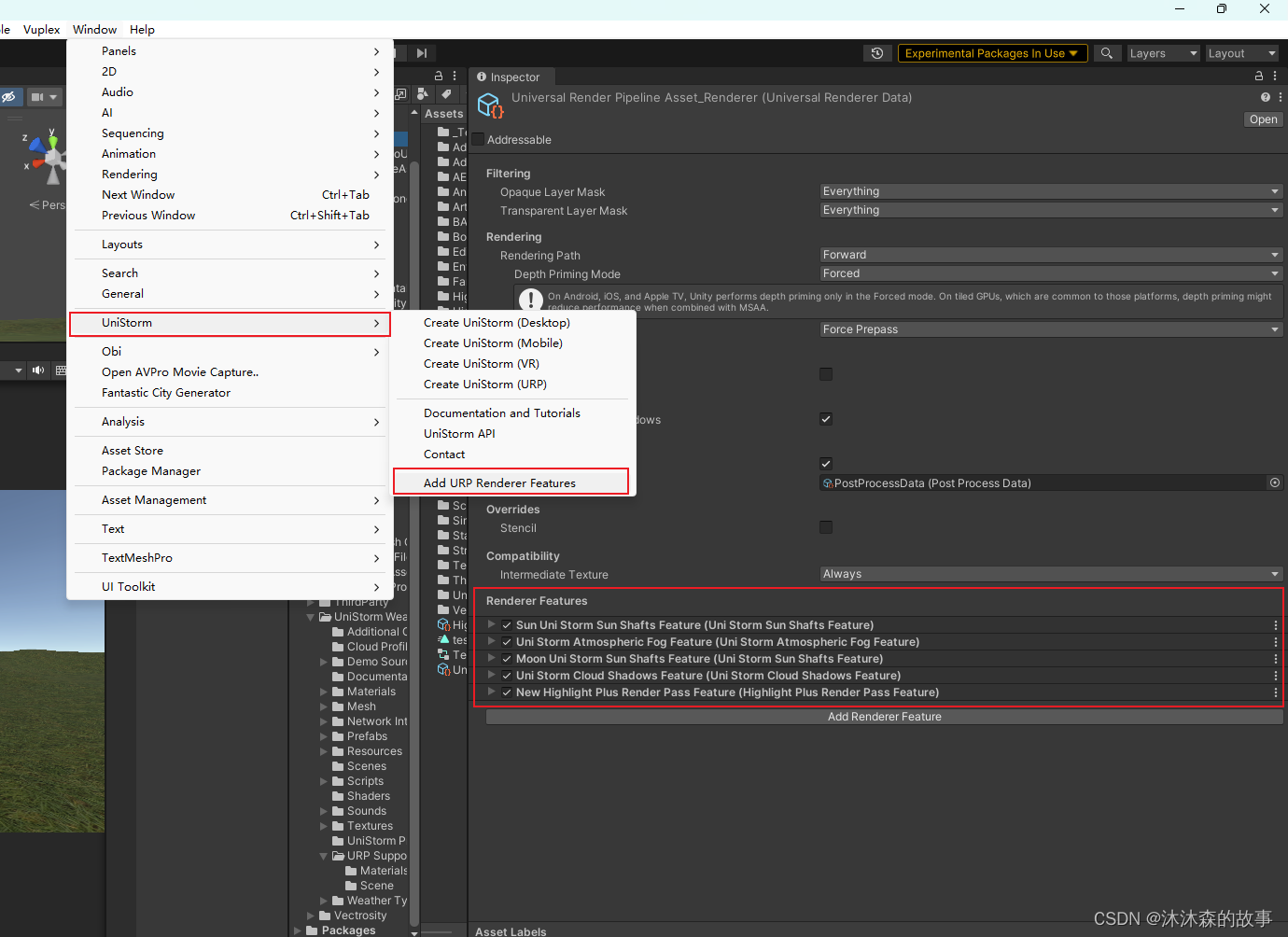Expand the Resources folder in tree
This screenshot has width=1288, height=937.
click(324, 751)
